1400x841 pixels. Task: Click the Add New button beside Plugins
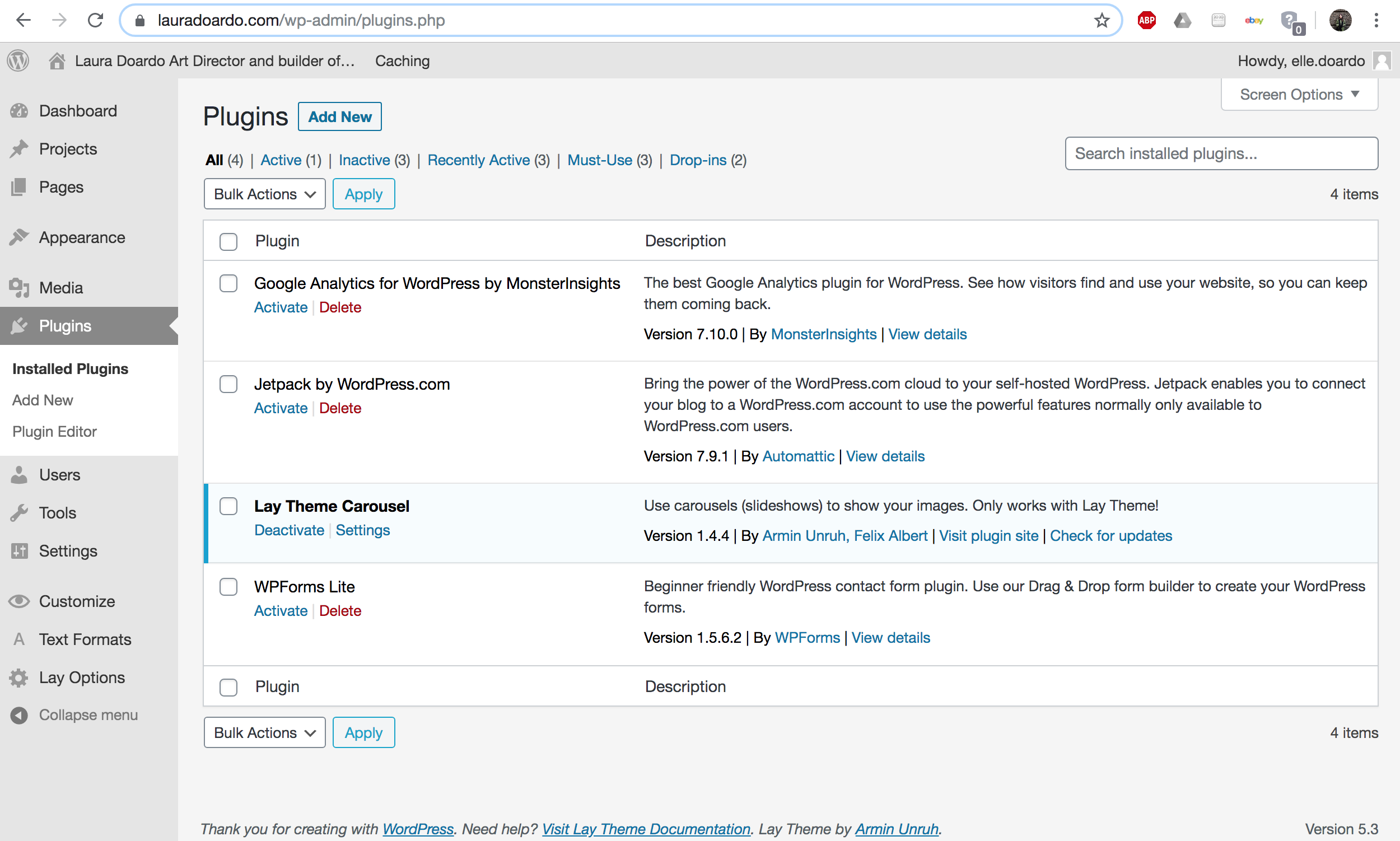coord(339,116)
